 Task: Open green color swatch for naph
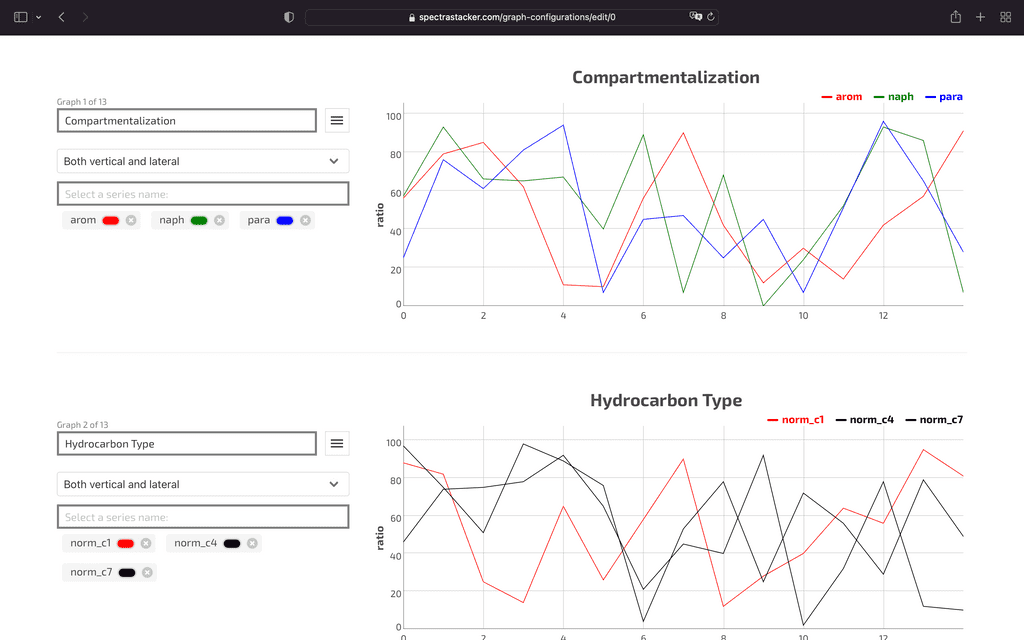[x=199, y=221]
